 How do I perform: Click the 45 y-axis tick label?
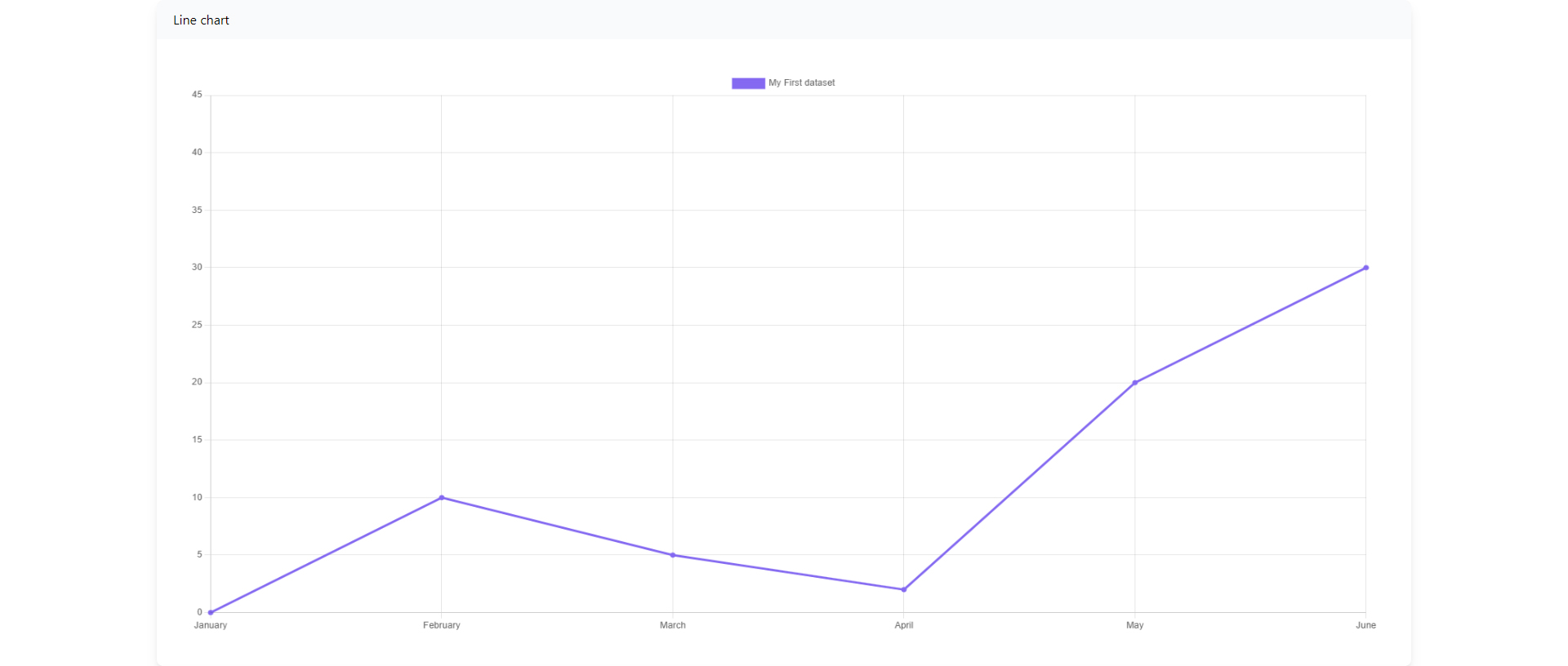click(x=197, y=95)
